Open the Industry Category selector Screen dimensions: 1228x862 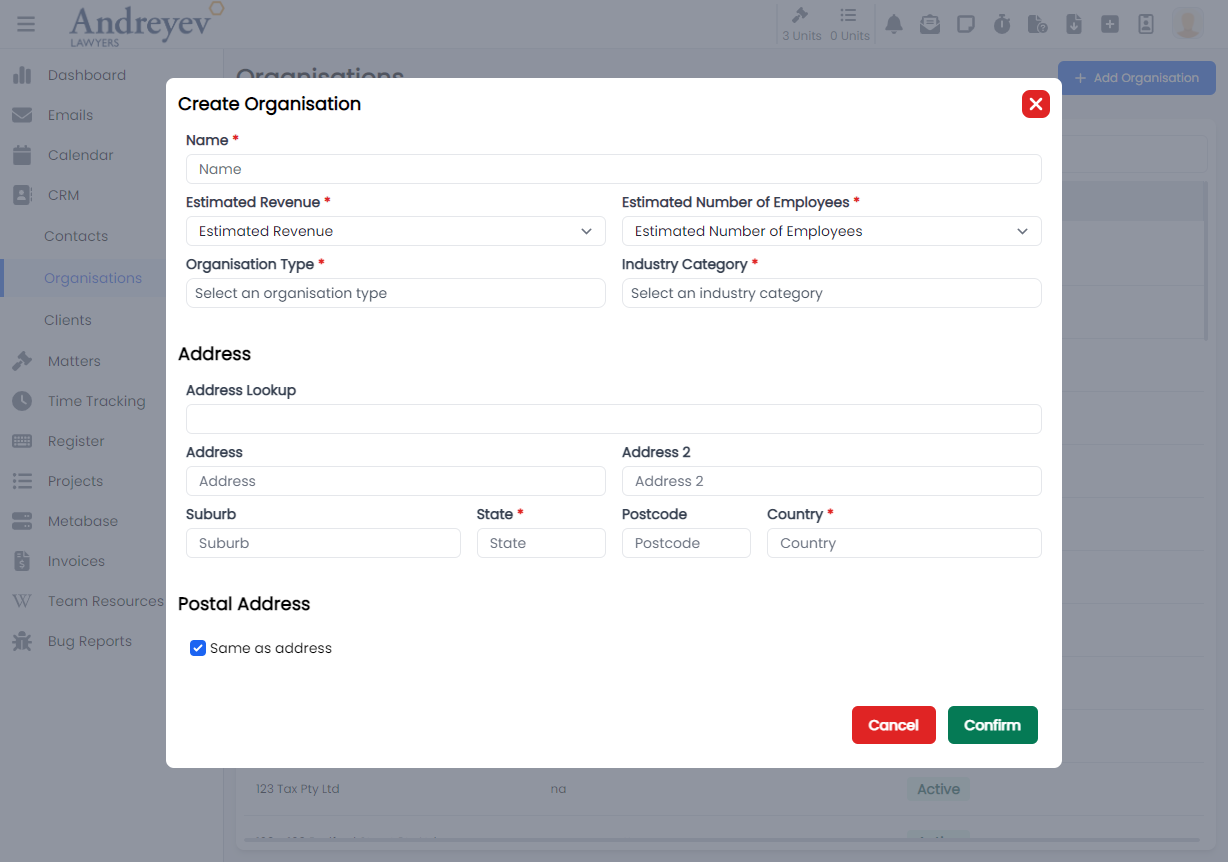[x=831, y=293]
